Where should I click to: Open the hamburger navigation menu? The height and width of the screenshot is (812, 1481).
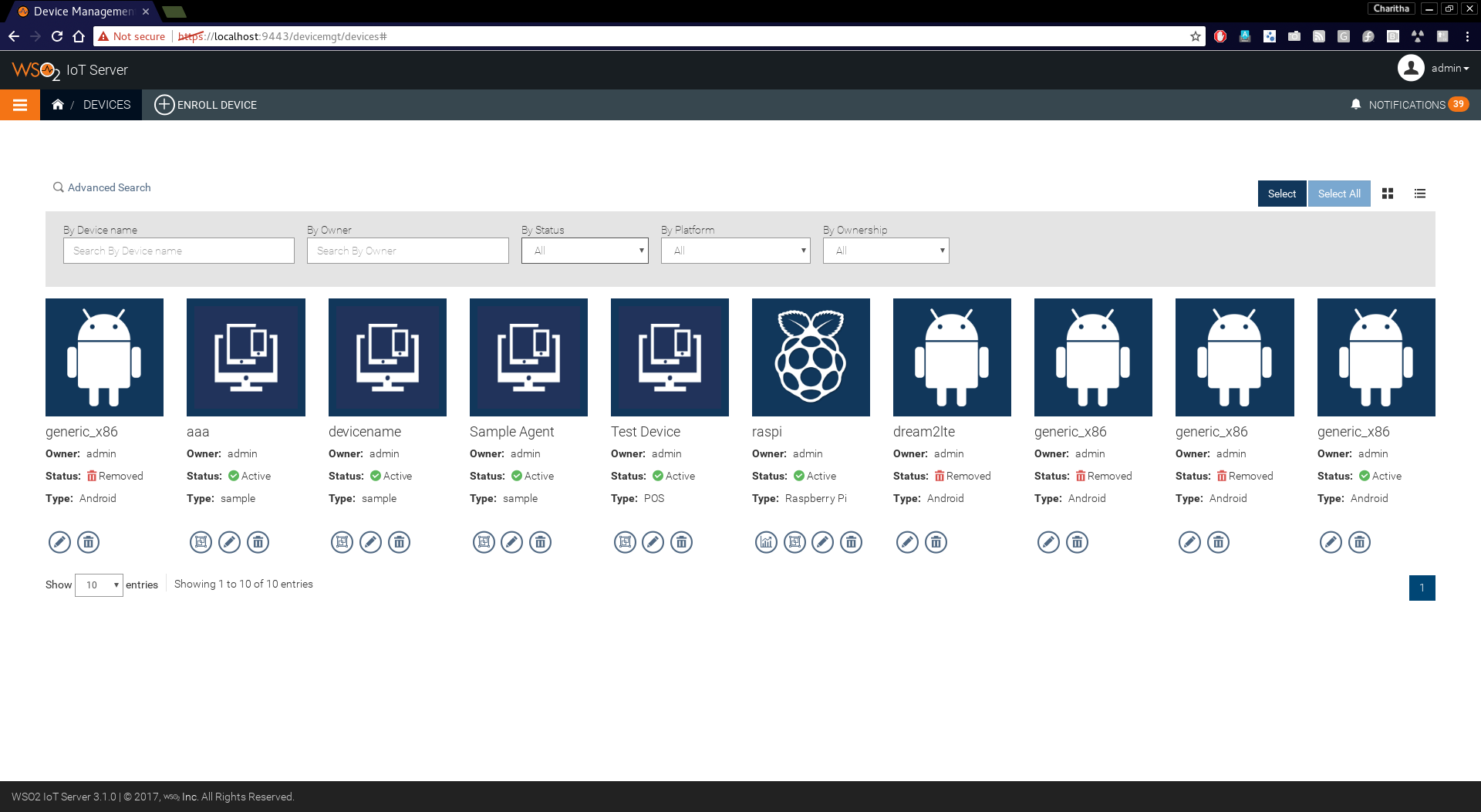[20, 104]
